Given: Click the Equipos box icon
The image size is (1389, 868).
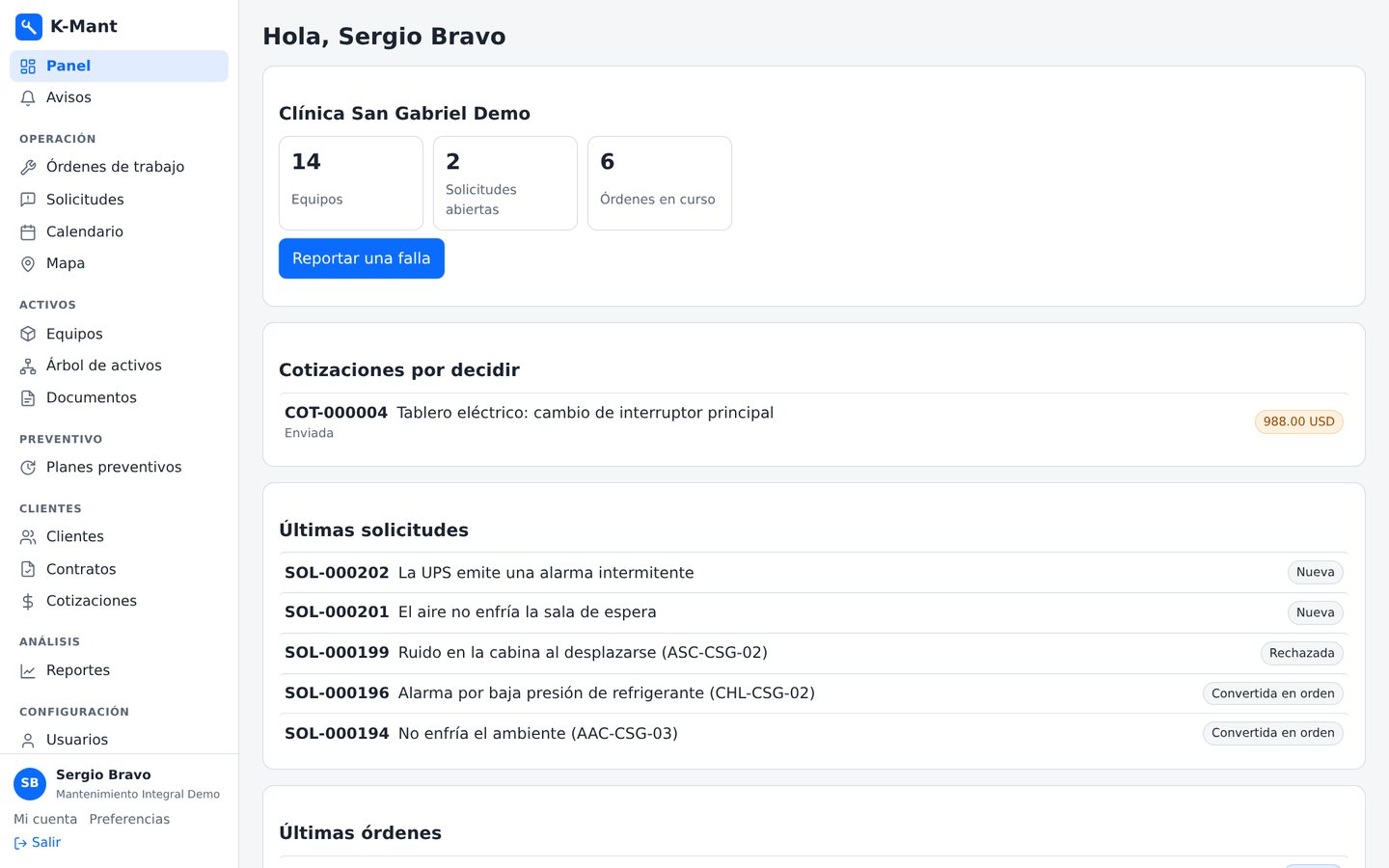Looking at the screenshot, I should click(28, 334).
